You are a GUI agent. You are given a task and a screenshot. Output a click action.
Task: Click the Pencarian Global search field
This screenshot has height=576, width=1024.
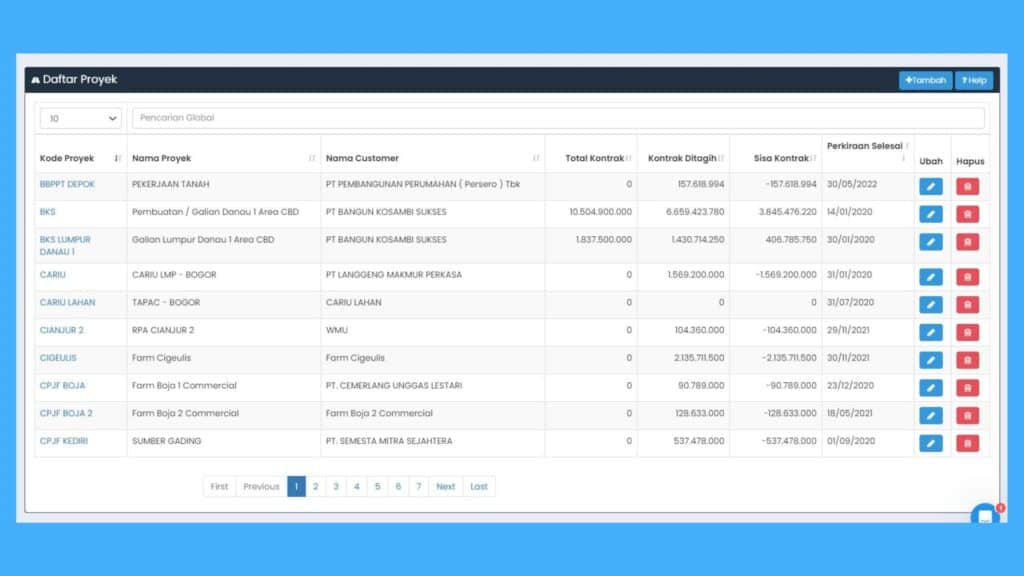coord(557,118)
